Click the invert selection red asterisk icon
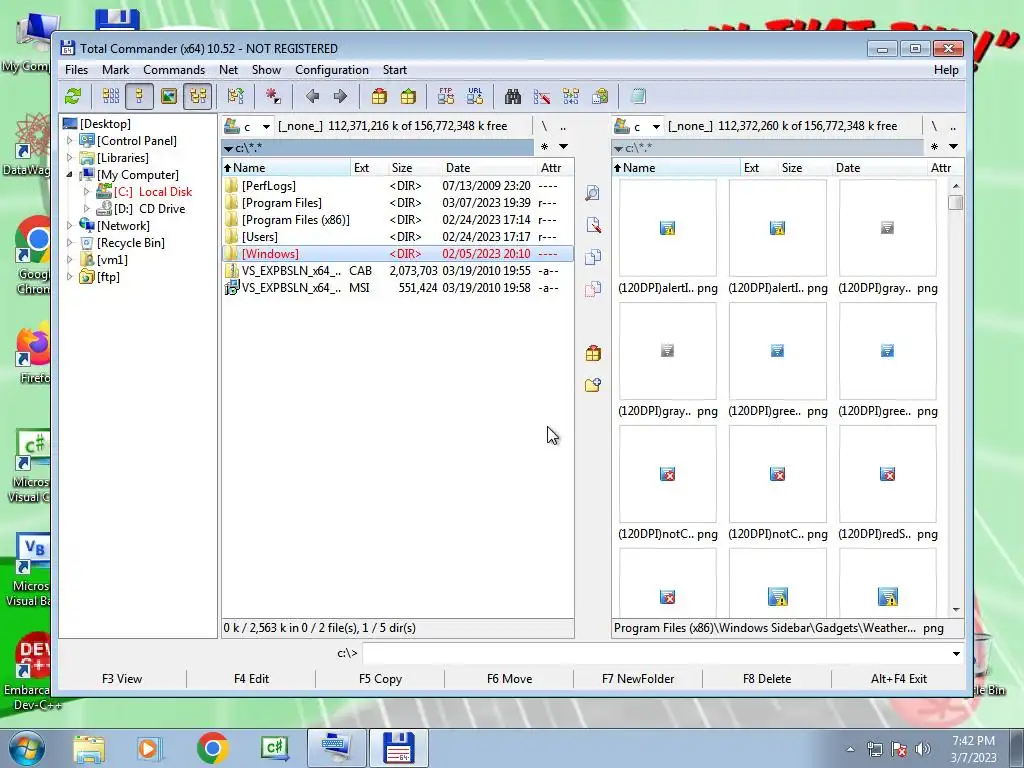This screenshot has width=1024, height=768. click(273, 97)
